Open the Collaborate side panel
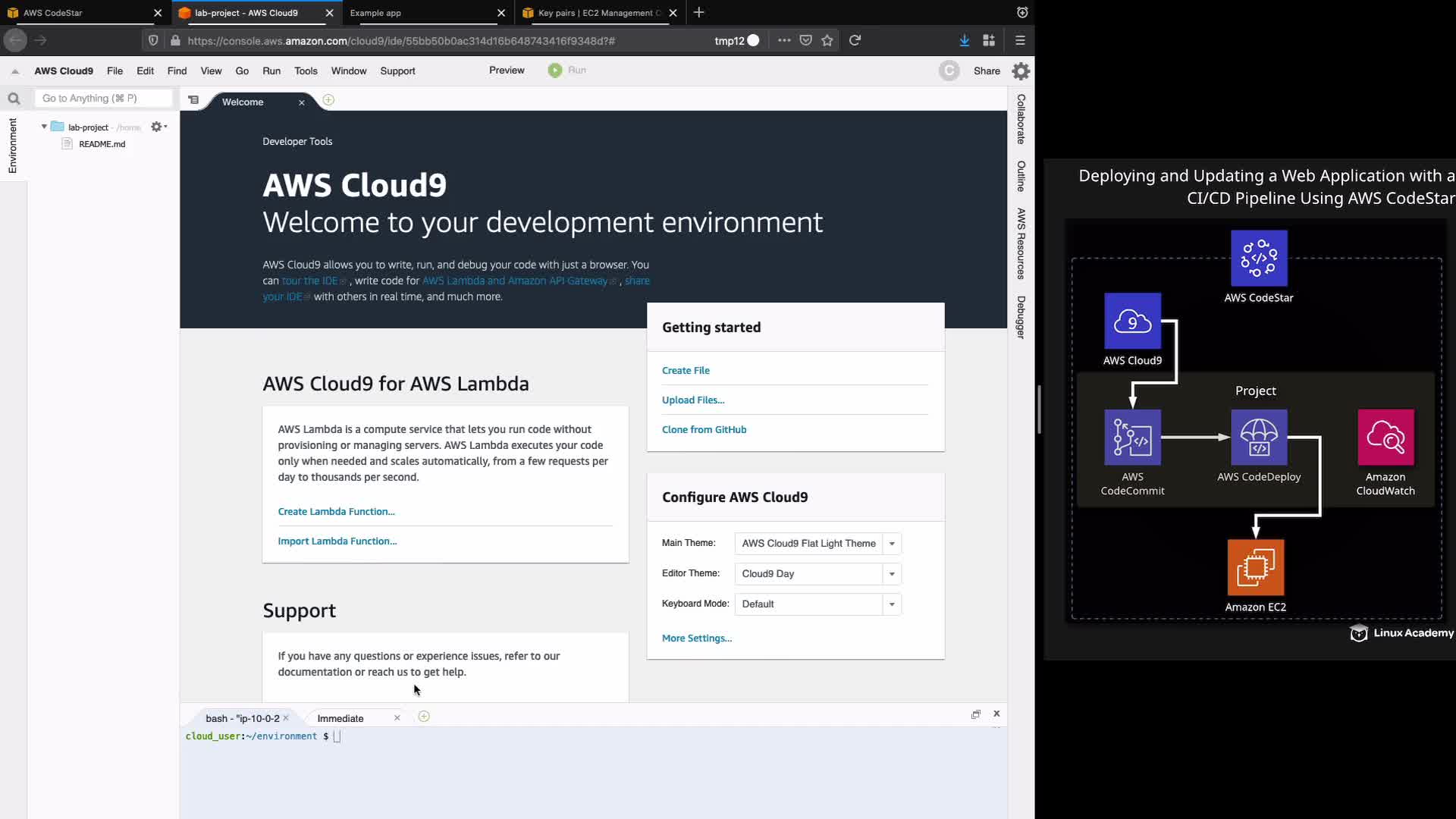Viewport: 1456px width, 819px height. pos(1021,119)
